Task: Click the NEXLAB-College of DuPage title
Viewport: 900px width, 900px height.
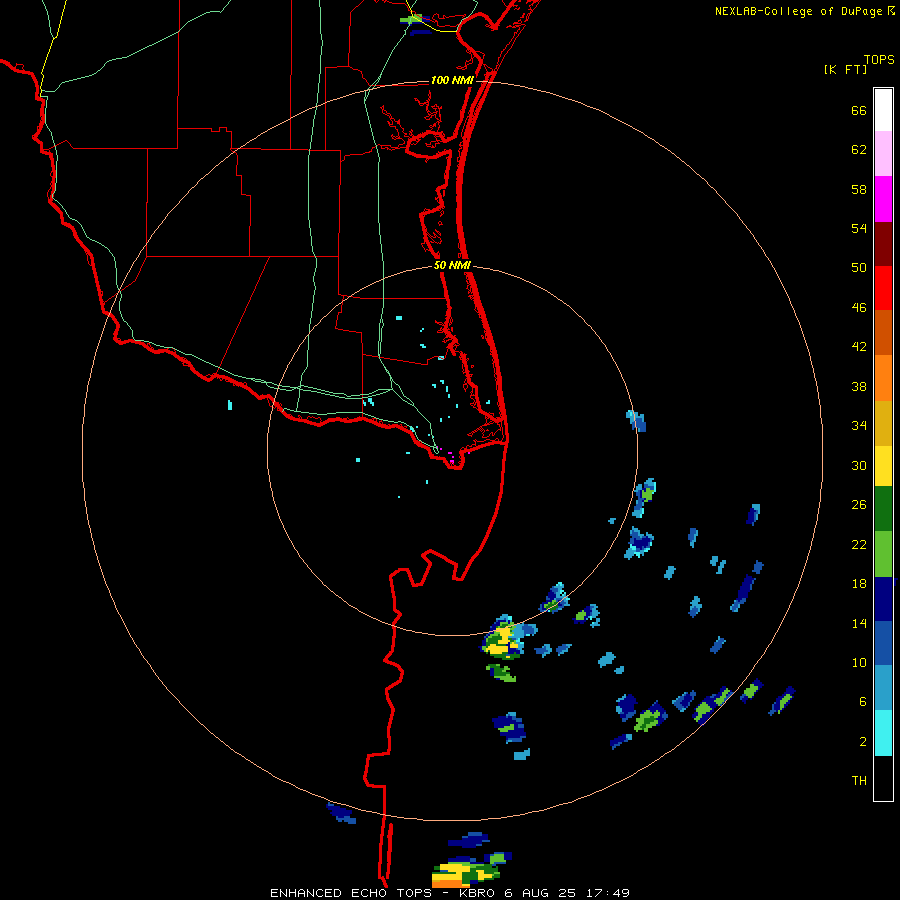Action: [x=799, y=11]
